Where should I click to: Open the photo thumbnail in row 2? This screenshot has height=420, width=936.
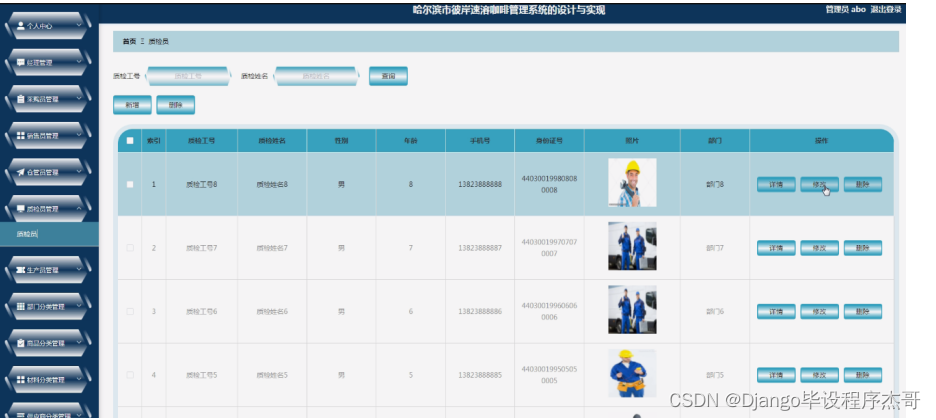click(632, 246)
